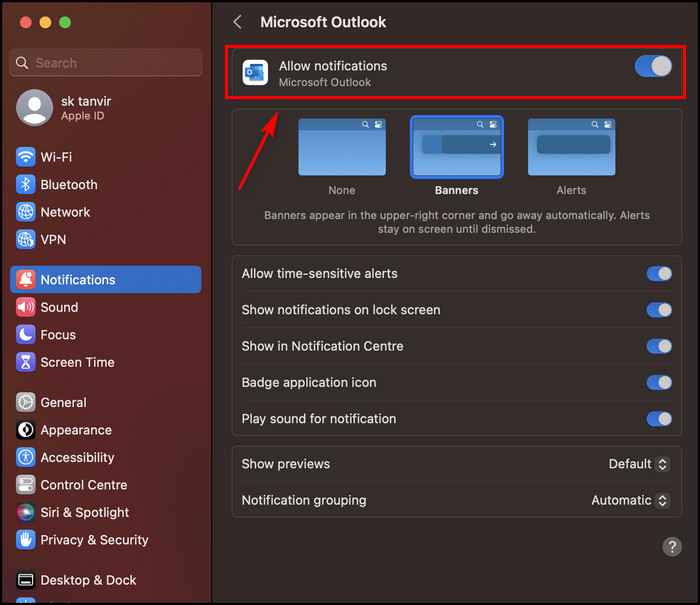Select the Sound sidebar item
Viewport: 700px width, 605px height.
click(59, 307)
